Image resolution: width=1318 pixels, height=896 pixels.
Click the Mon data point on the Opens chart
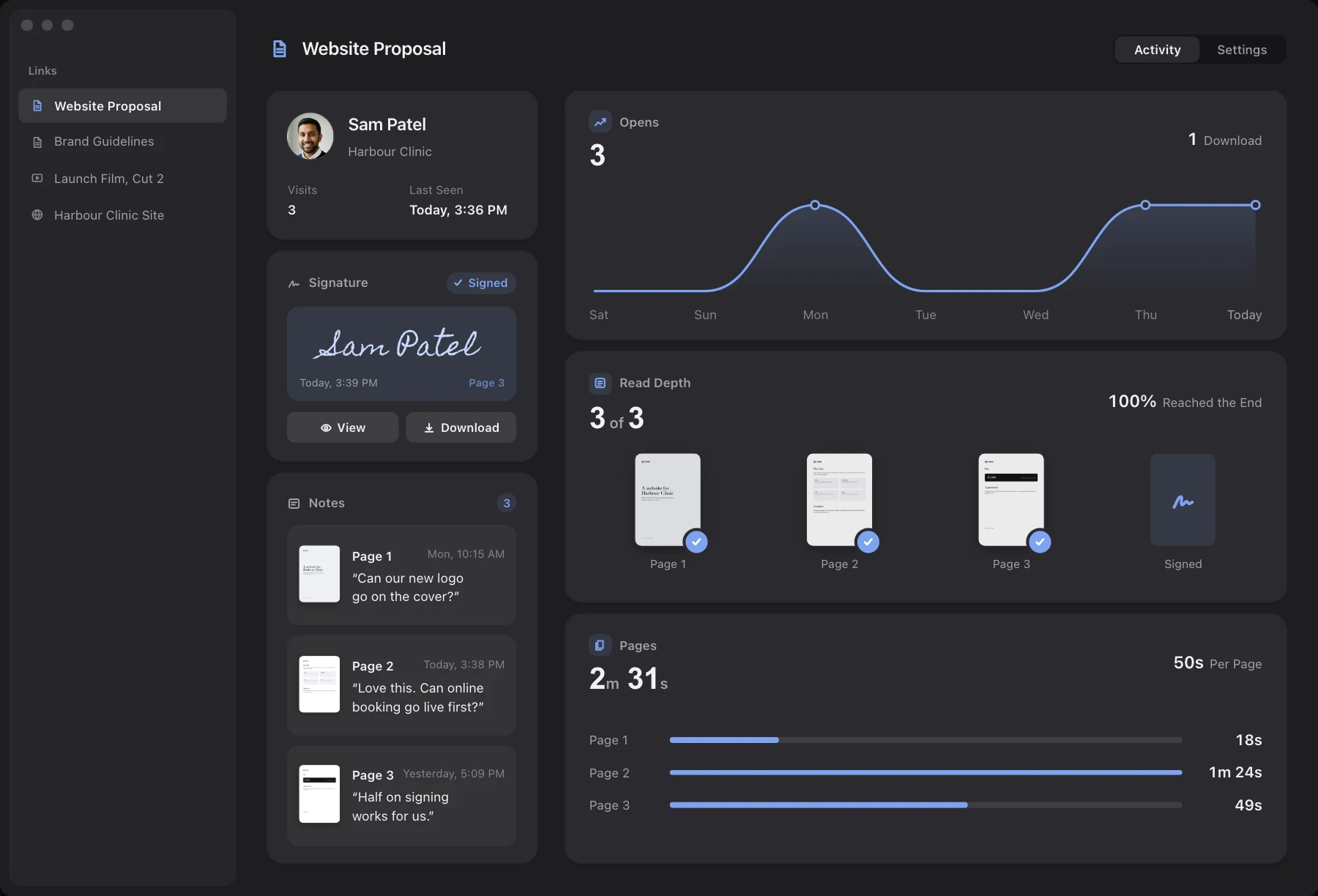tap(815, 205)
